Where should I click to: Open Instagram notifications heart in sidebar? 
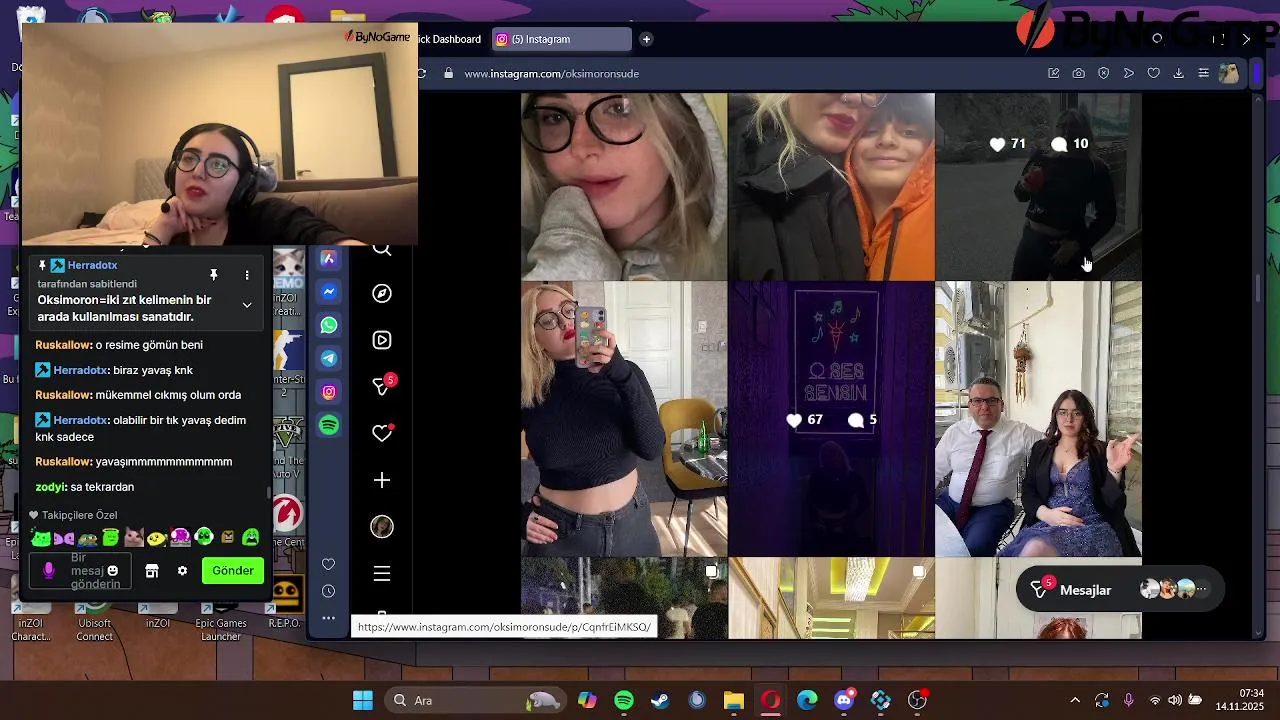pos(382,433)
